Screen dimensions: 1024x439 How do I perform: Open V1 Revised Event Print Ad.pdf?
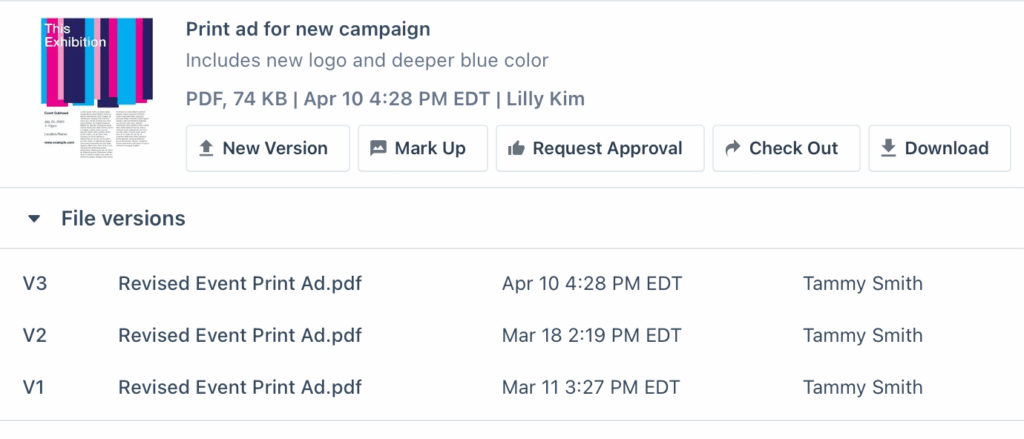pyautogui.click(x=240, y=387)
